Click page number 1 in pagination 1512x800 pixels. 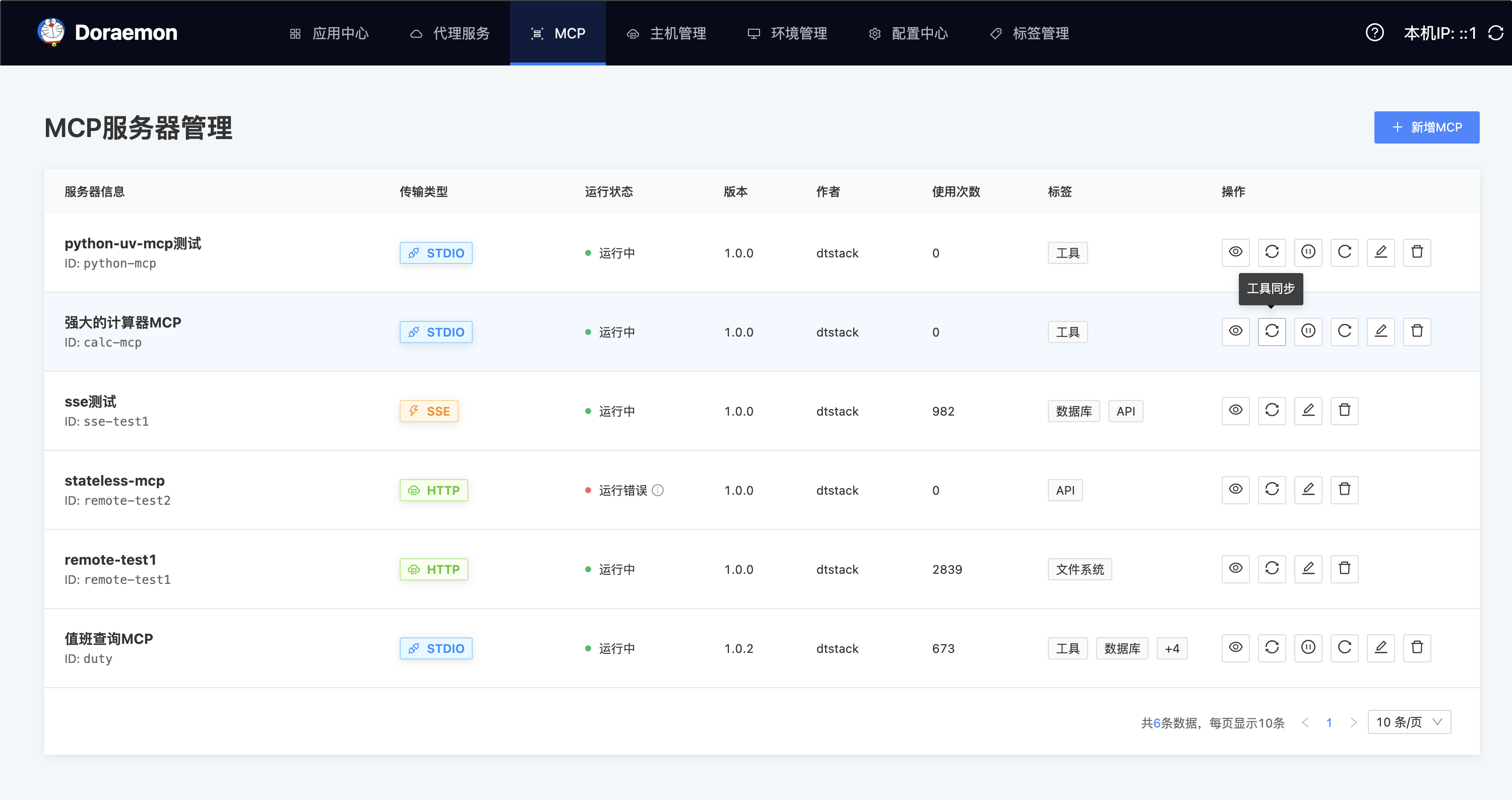pos(1329,722)
